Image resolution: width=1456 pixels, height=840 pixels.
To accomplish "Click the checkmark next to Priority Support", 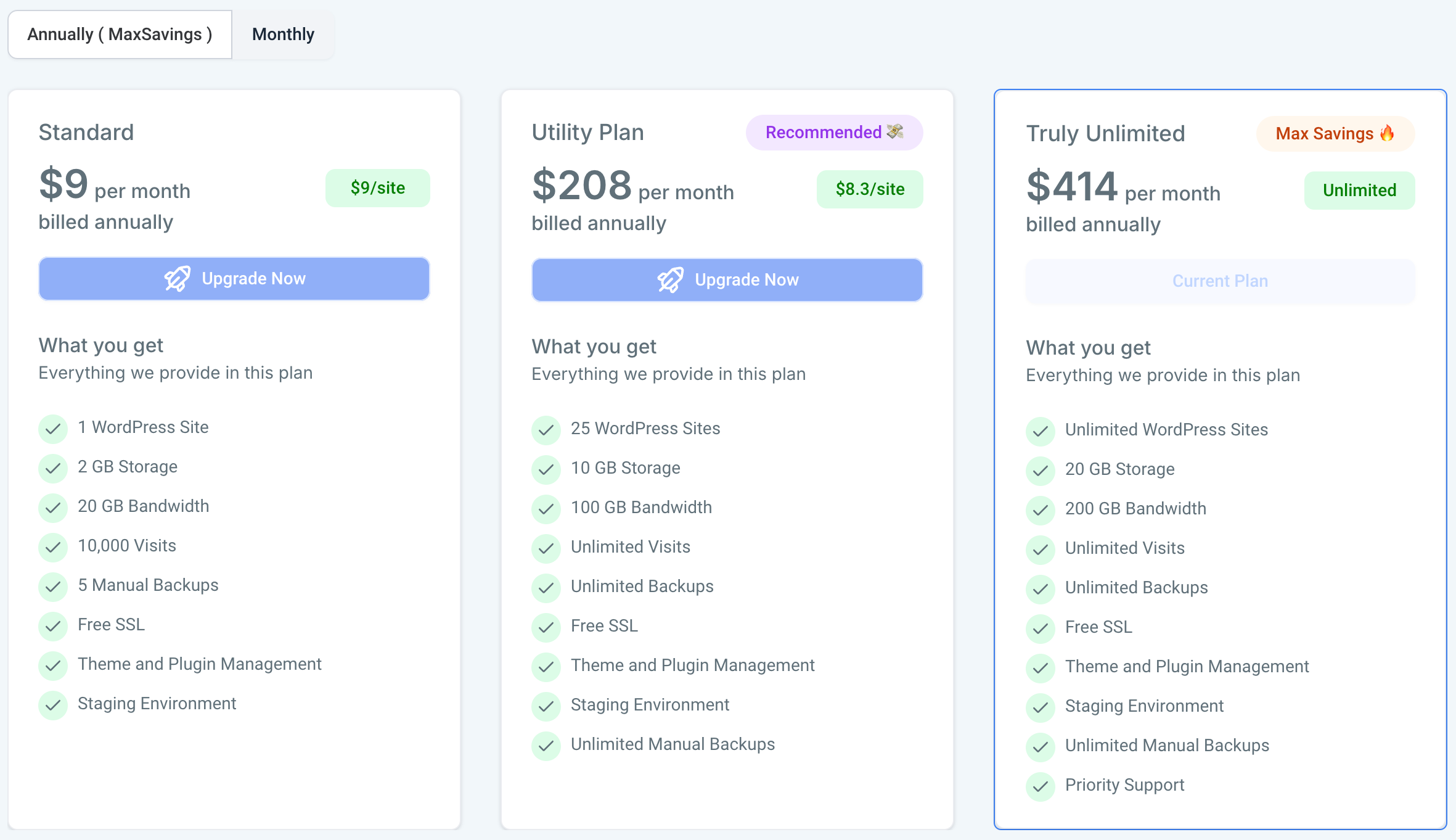I will coord(1041,787).
